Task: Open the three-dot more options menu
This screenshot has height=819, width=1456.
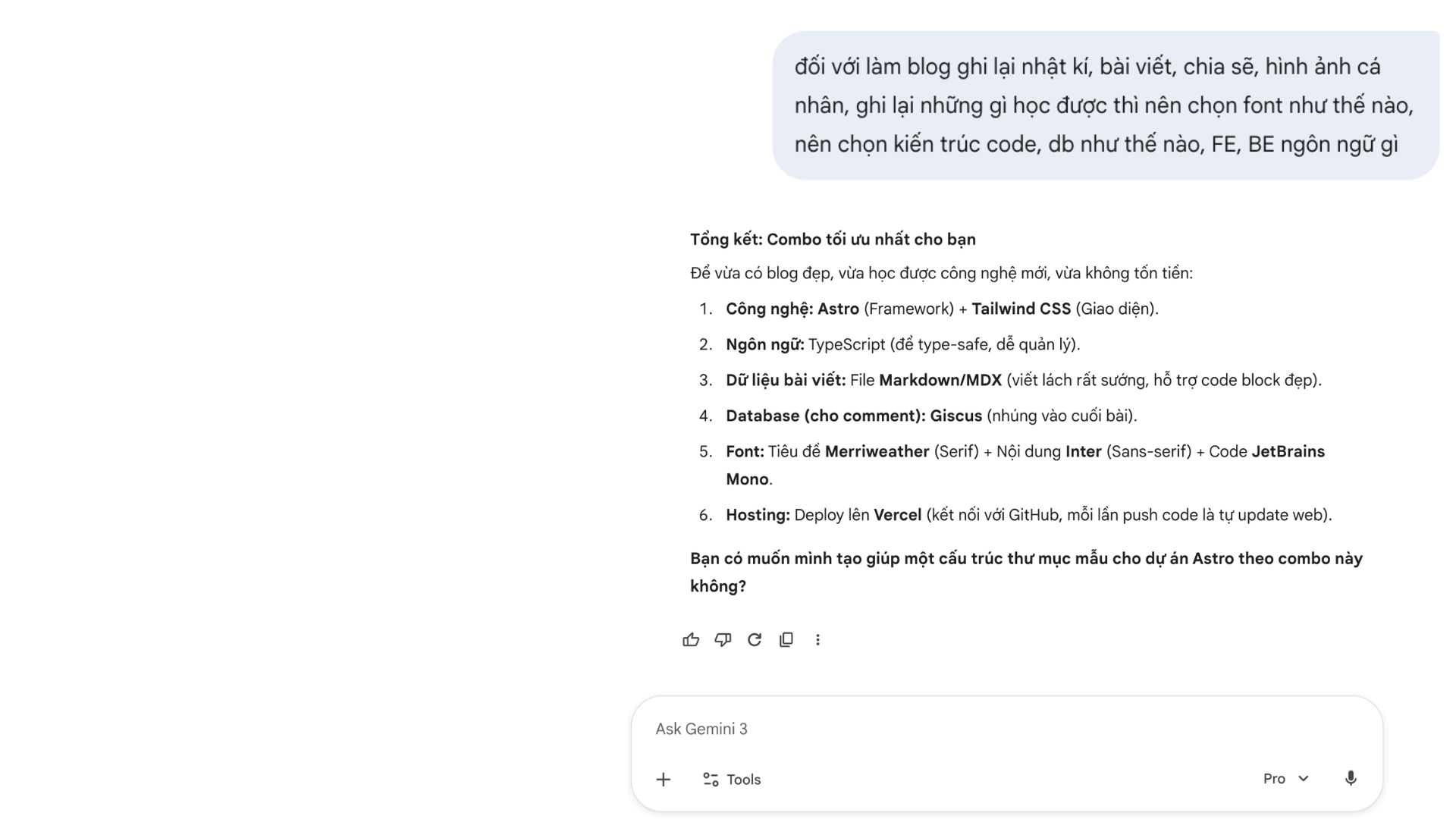Action: point(817,640)
